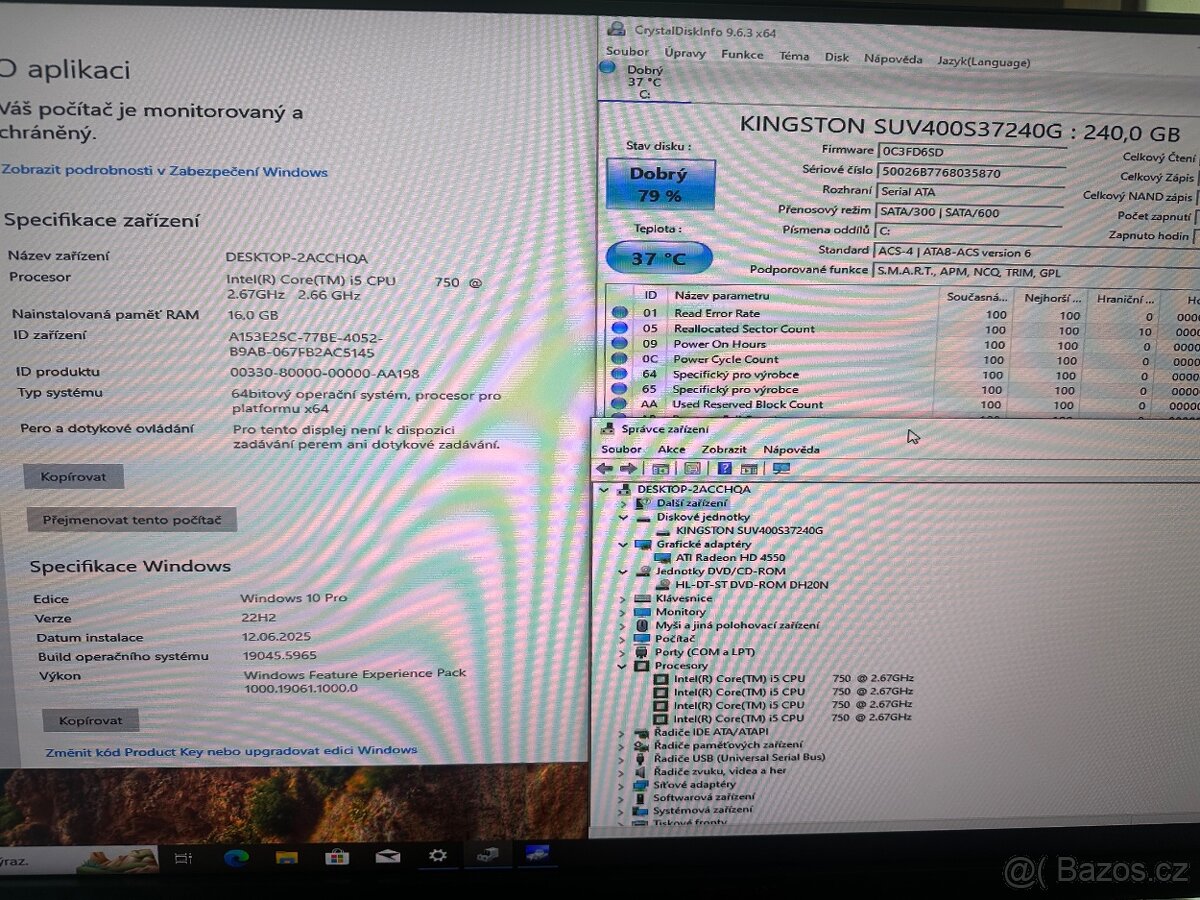
Task: Open File Explorer from the taskbar
Action: (286, 857)
